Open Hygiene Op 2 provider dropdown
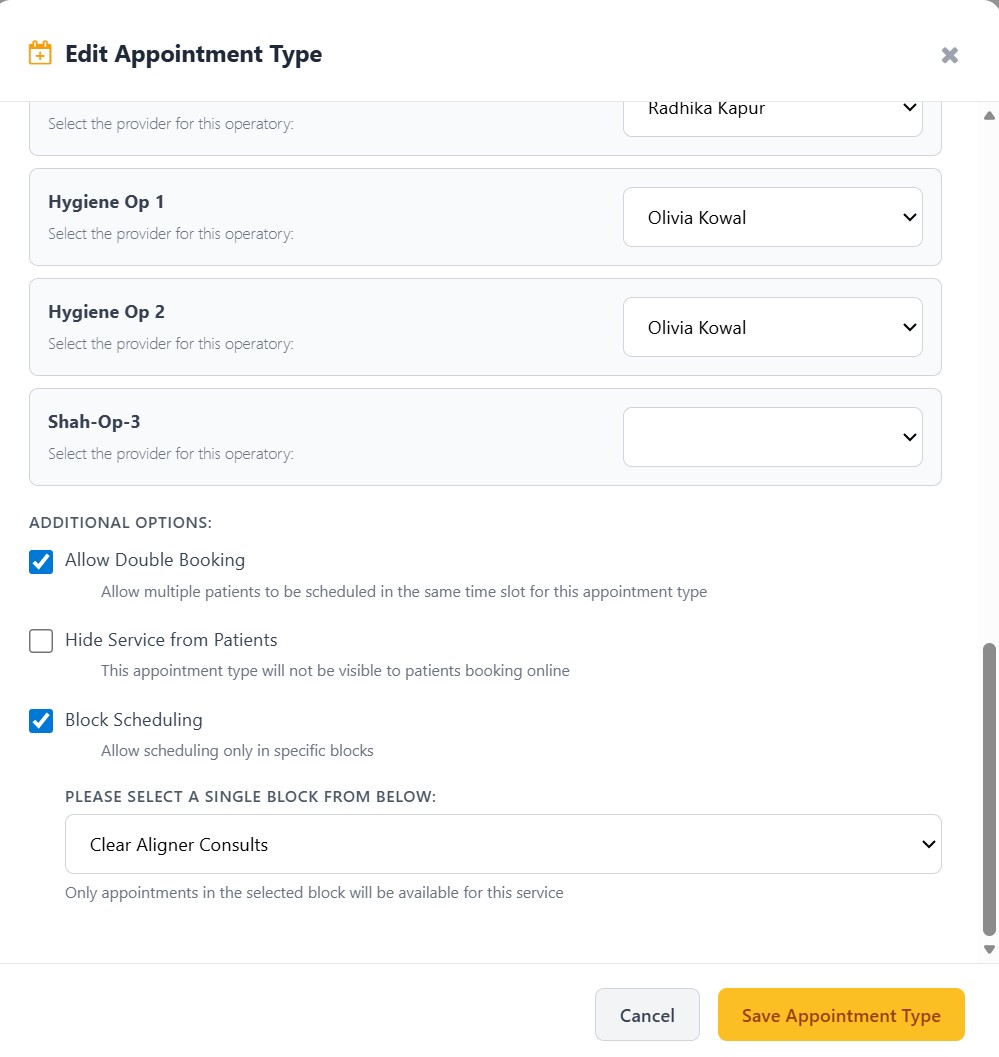 click(x=772, y=327)
